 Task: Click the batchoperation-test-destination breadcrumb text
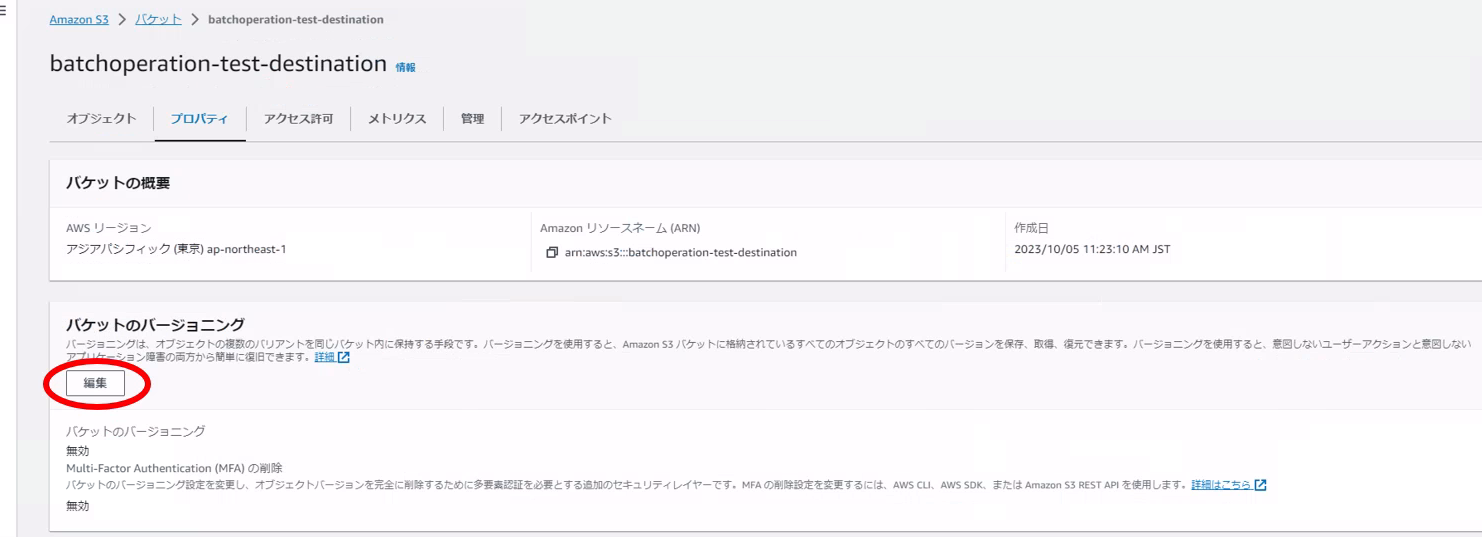pyautogui.click(x=295, y=20)
